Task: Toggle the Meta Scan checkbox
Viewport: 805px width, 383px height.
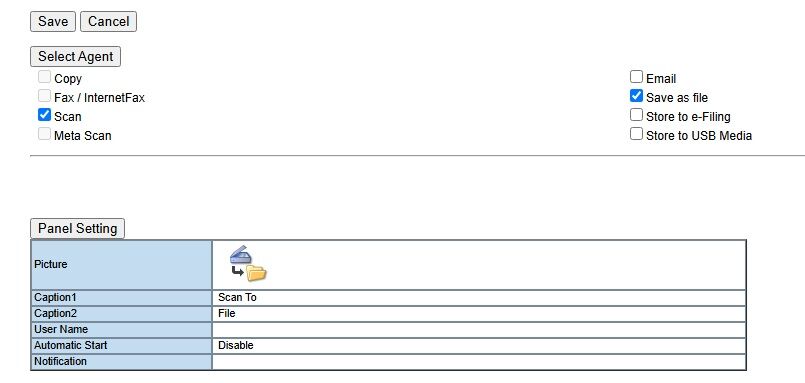Action: coord(45,134)
